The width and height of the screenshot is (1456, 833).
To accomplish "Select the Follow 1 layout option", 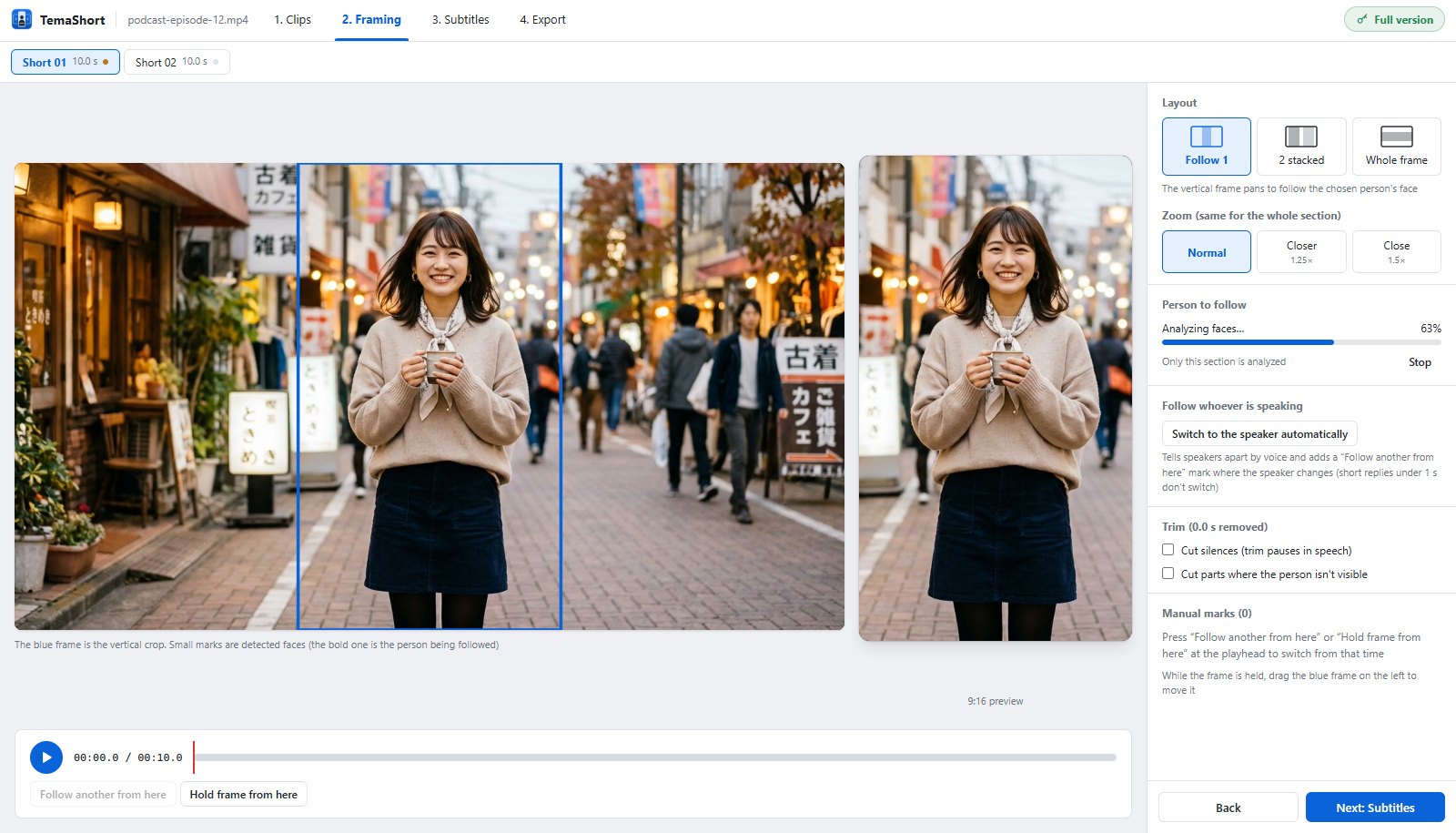I will [1207, 147].
